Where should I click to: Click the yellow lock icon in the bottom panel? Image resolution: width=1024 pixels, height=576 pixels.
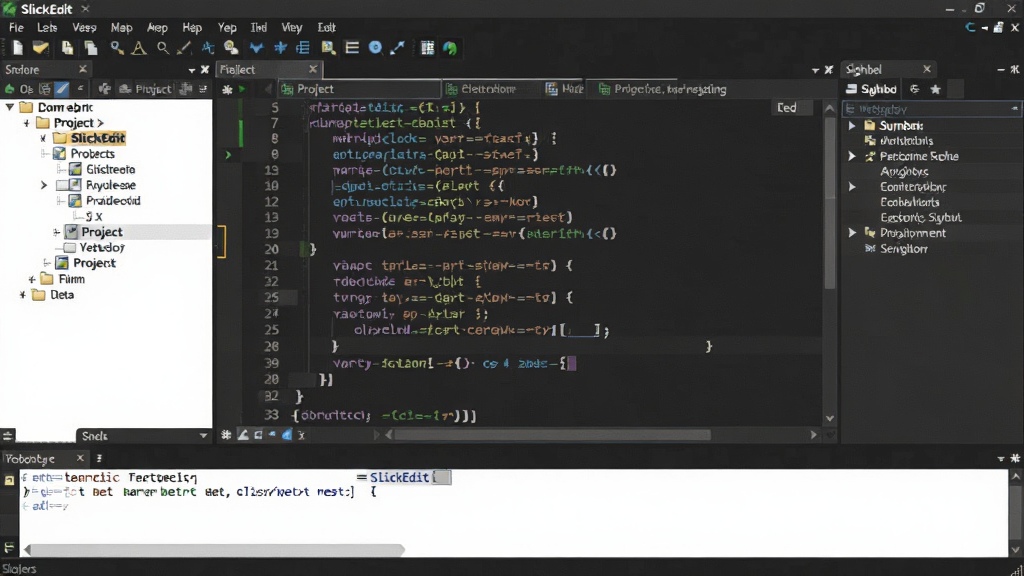point(9,480)
